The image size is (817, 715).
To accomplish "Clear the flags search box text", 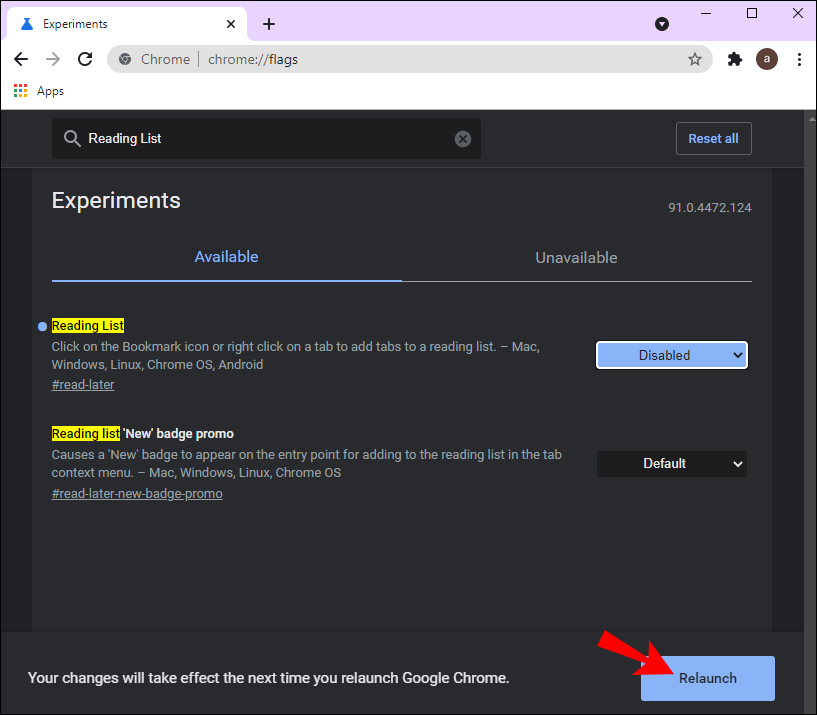I will (x=463, y=139).
